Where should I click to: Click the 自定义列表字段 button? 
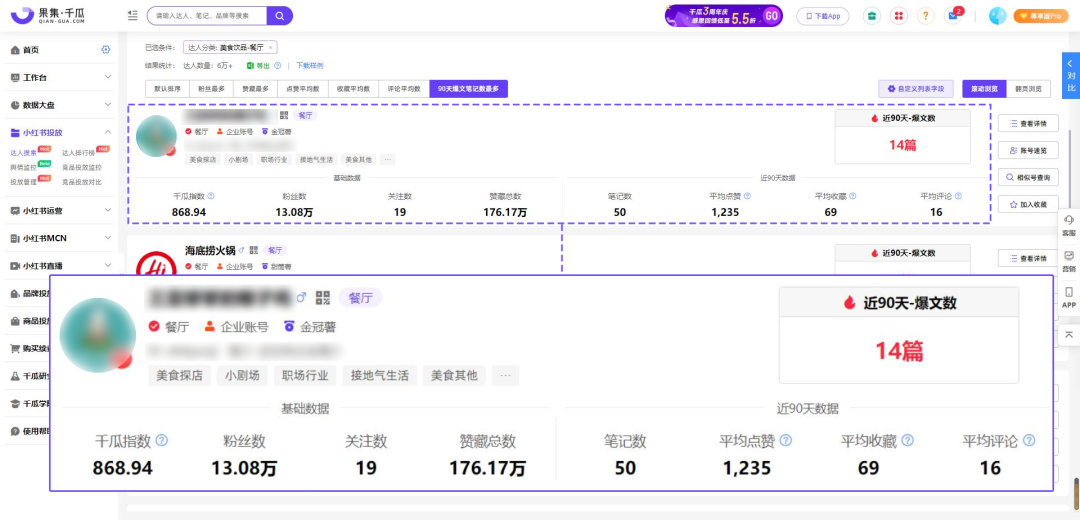[915, 89]
